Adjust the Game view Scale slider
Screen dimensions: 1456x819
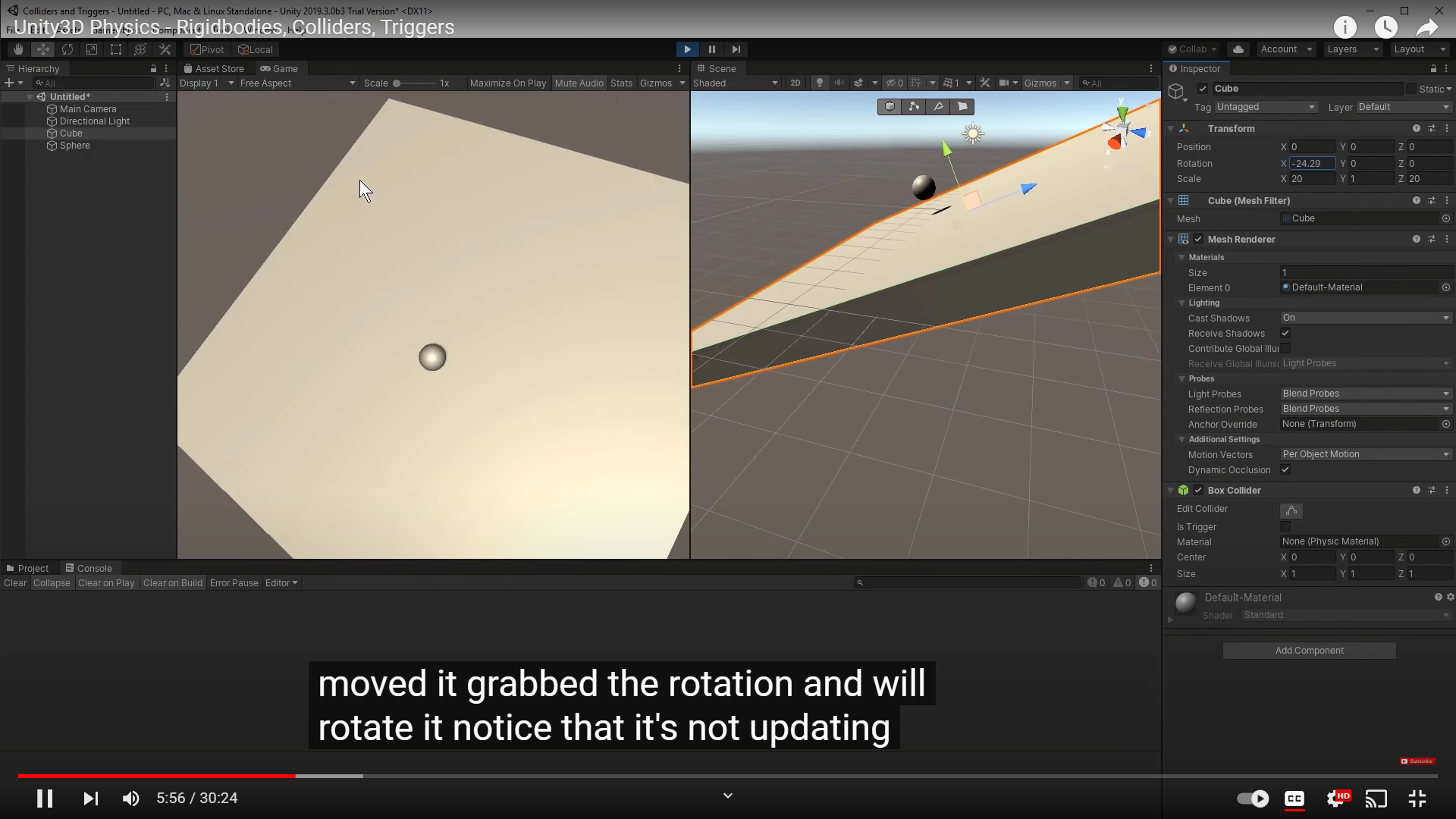pyautogui.click(x=397, y=83)
